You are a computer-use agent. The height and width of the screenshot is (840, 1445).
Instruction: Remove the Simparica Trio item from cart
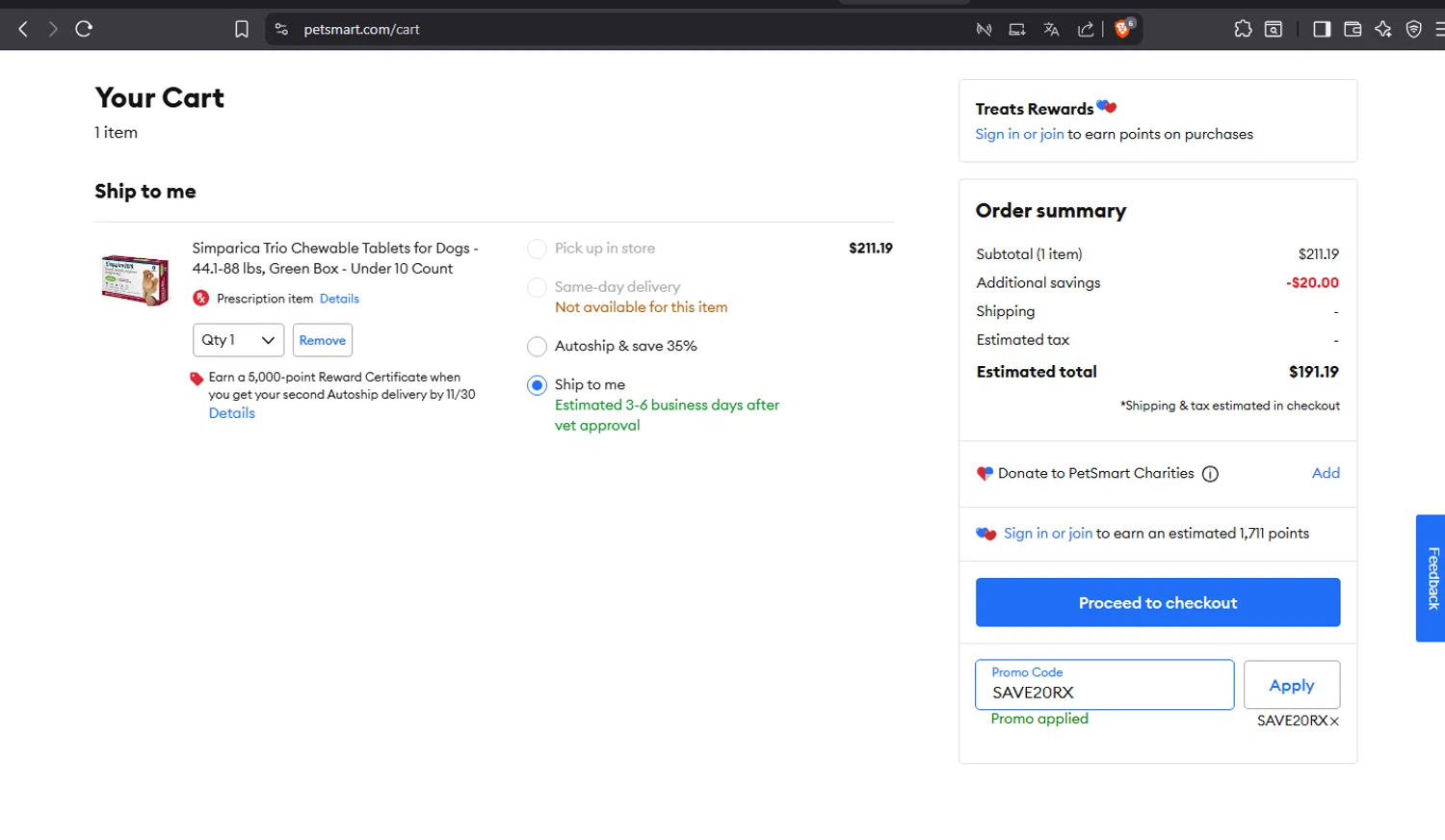[322, 340]
